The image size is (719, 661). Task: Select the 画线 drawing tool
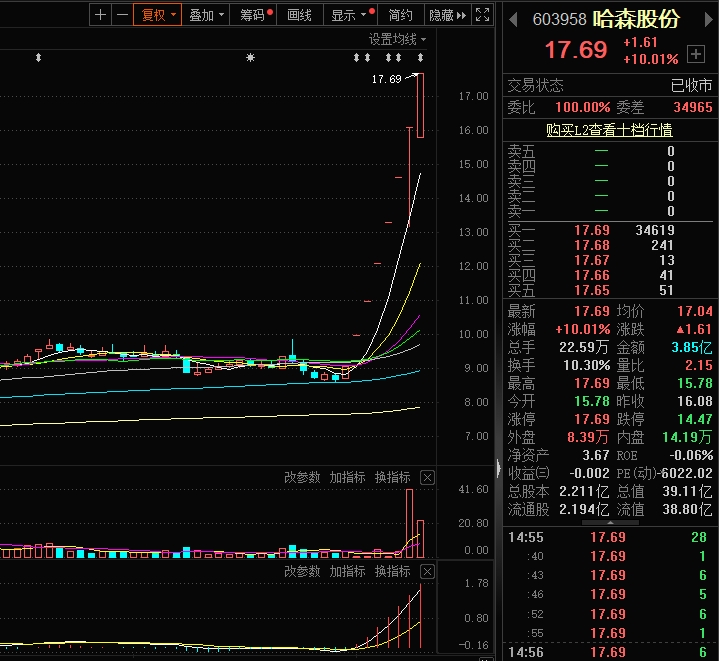(299, 15)
